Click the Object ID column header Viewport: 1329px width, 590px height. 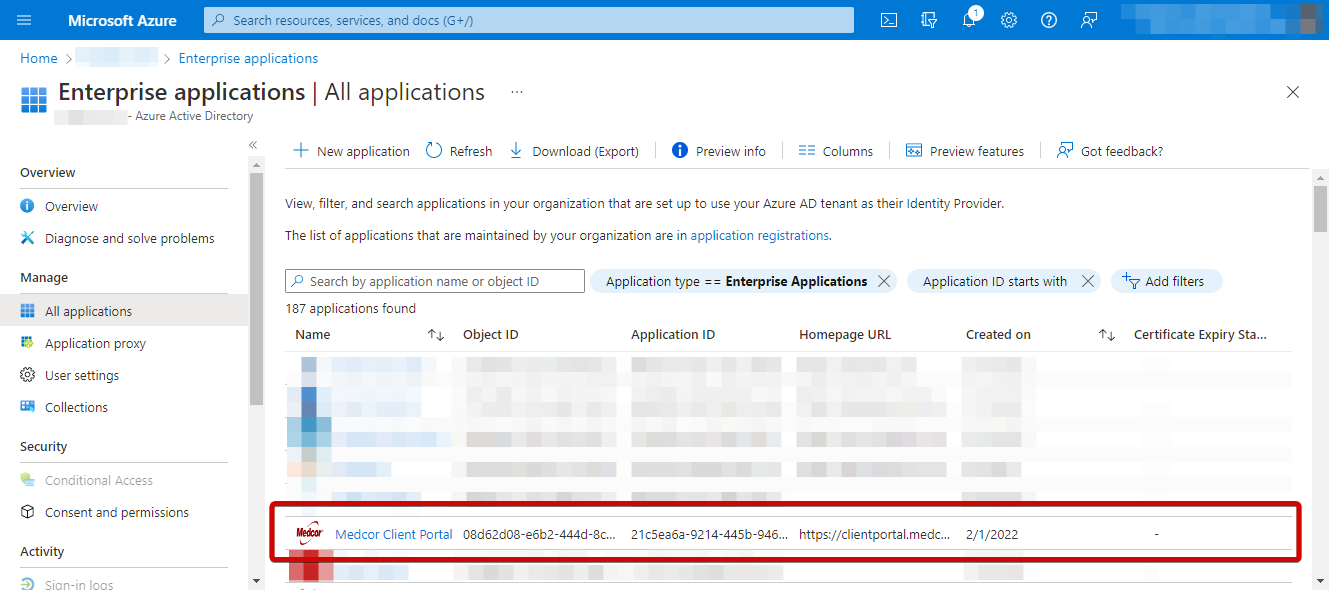(491, 335)
